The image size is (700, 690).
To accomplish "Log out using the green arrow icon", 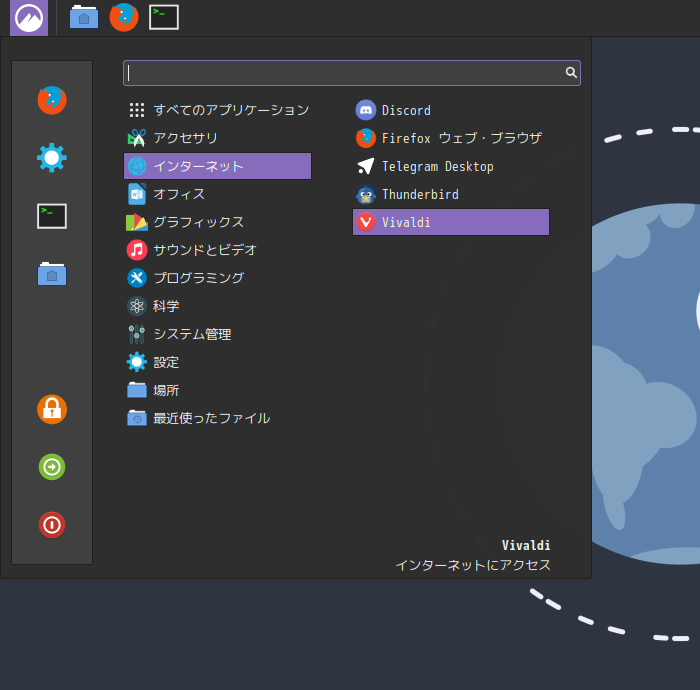I will click(x=52, y=467).
